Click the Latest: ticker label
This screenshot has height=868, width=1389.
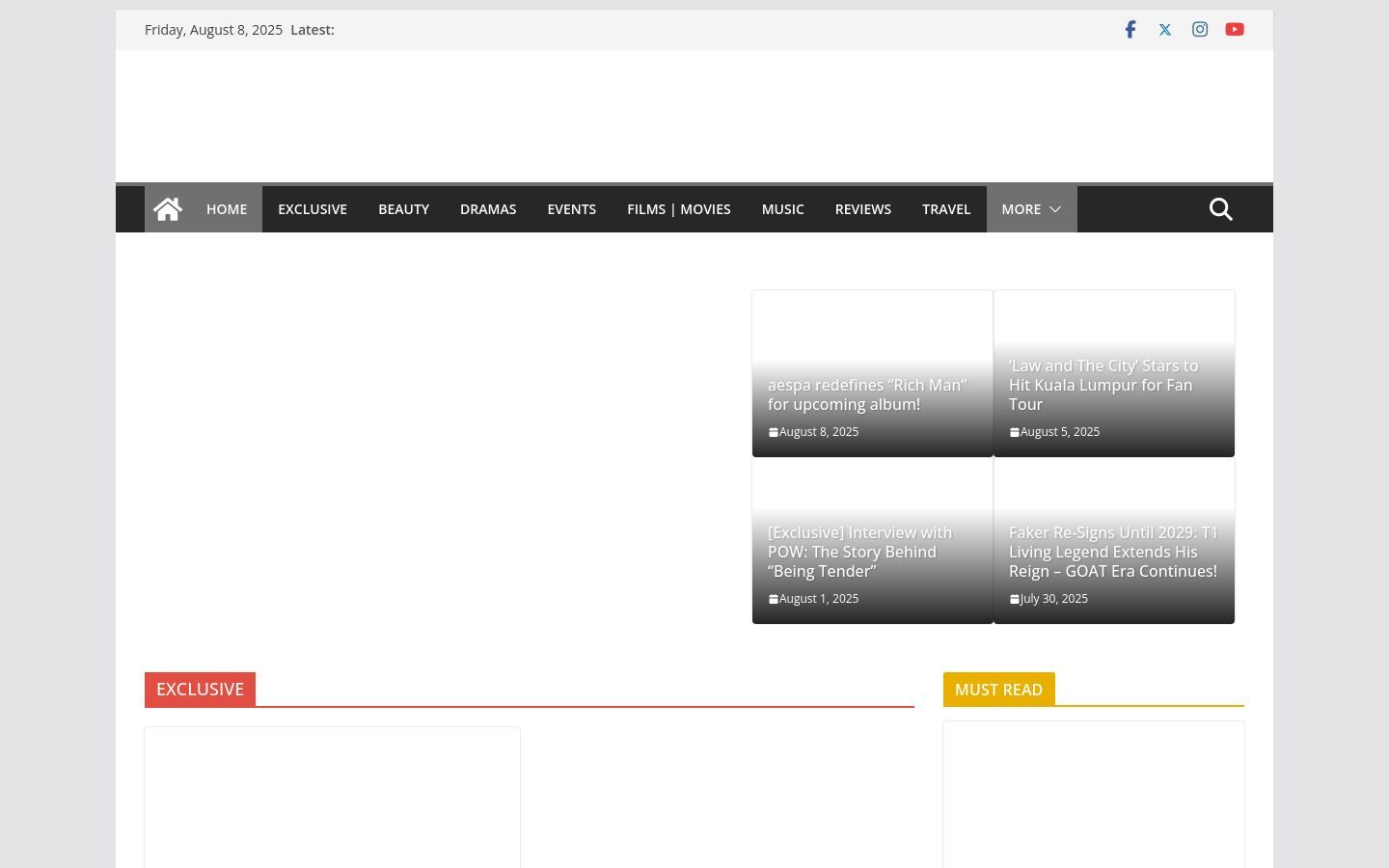(313, 30)
